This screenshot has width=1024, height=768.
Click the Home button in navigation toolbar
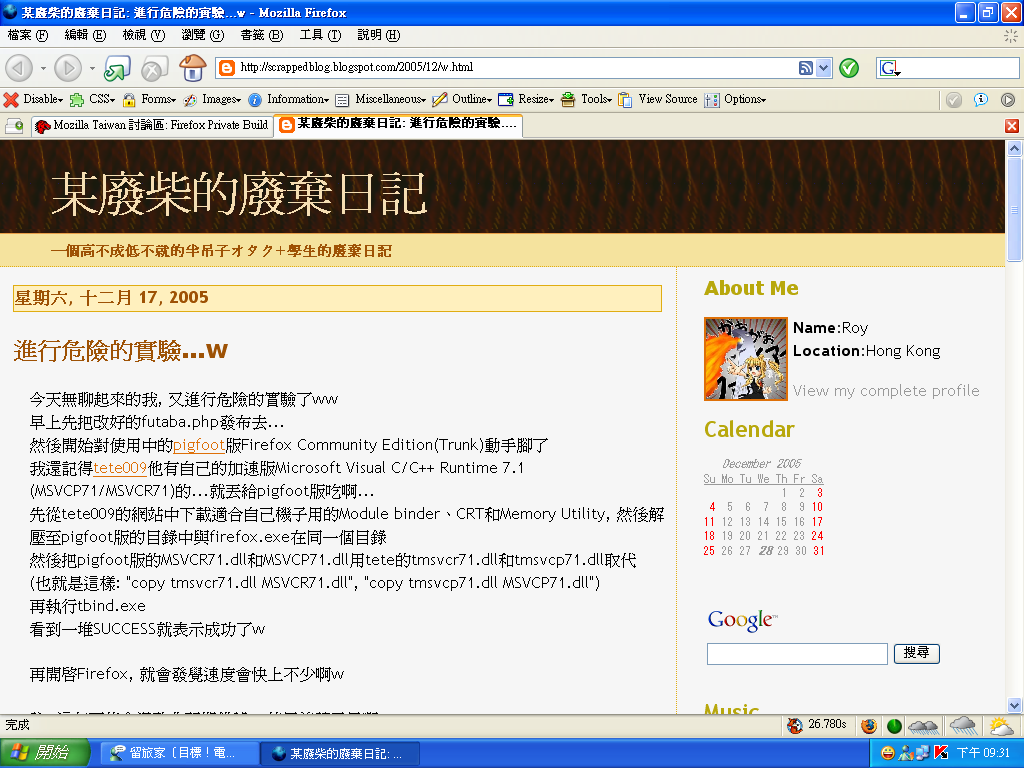[191, 68]
